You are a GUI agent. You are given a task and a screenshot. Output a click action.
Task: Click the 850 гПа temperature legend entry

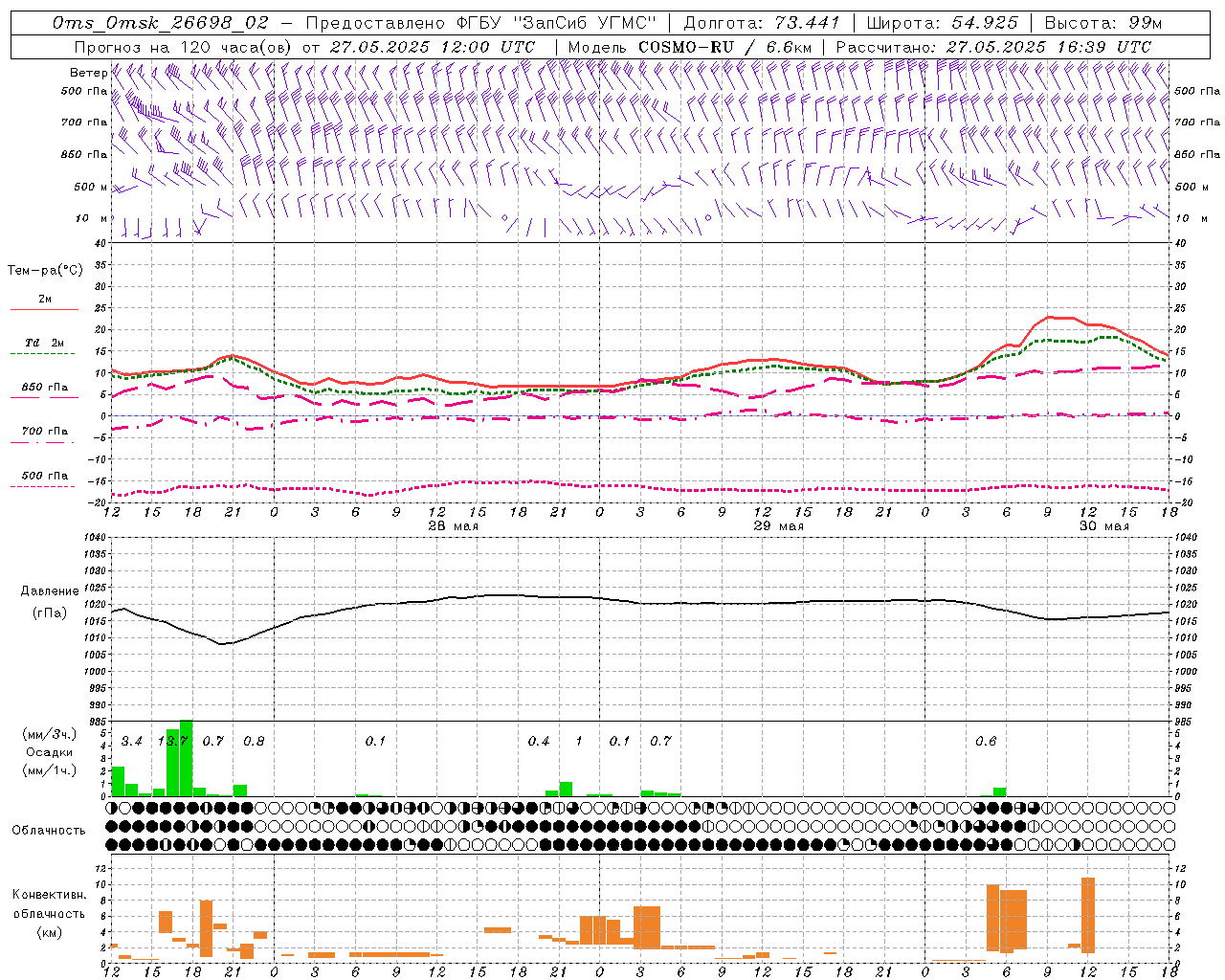click(x=44, y=388)
